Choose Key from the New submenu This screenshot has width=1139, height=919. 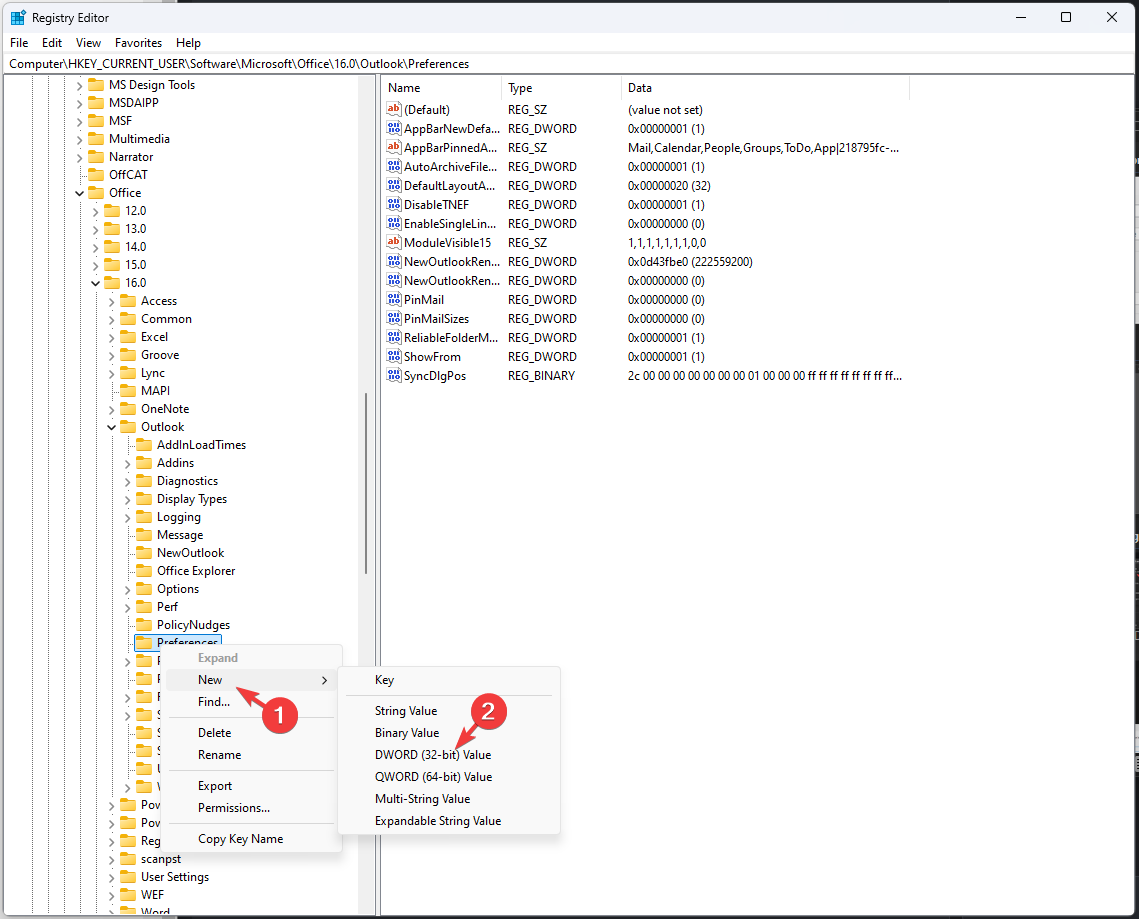[384, 680]
